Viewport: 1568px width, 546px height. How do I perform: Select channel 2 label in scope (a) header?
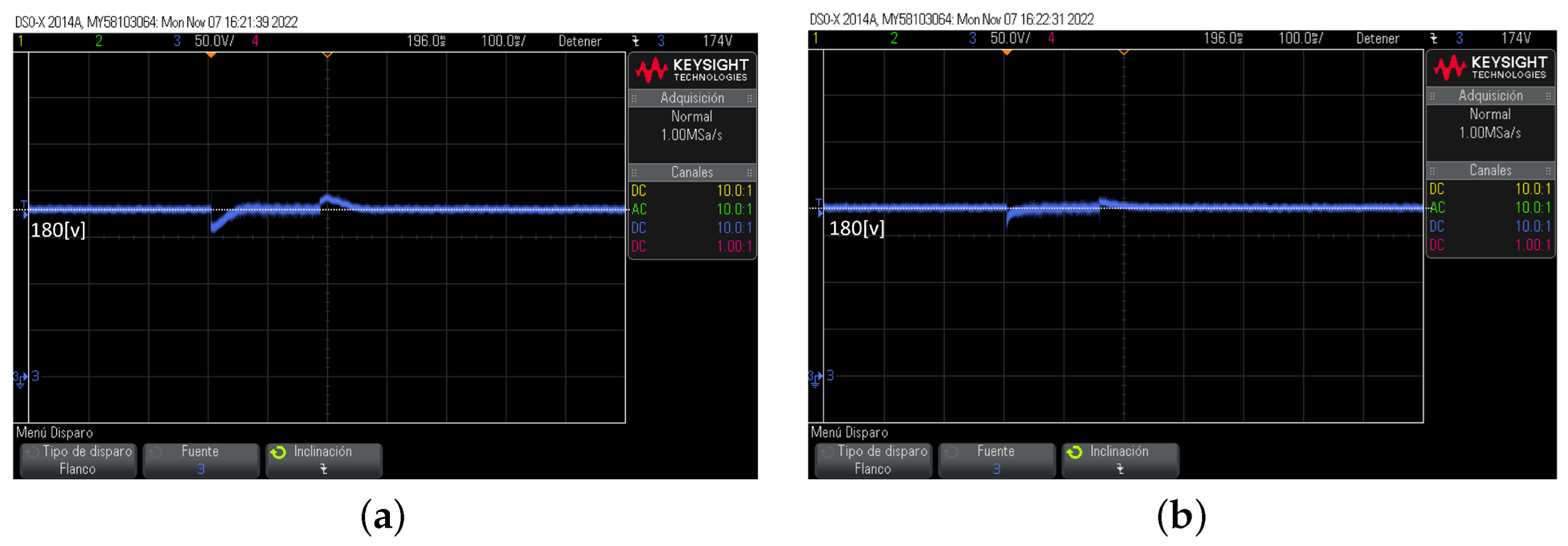pos(99,41)
